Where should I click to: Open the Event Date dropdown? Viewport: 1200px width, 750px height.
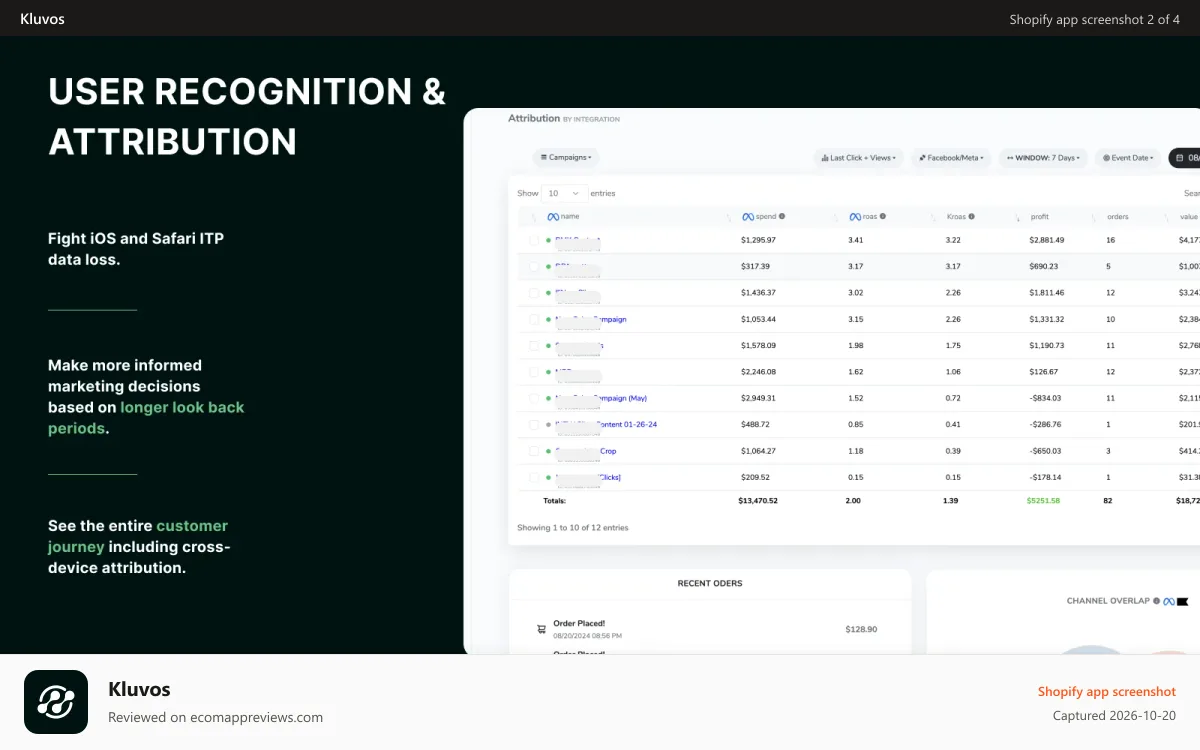pos(1128,158)
